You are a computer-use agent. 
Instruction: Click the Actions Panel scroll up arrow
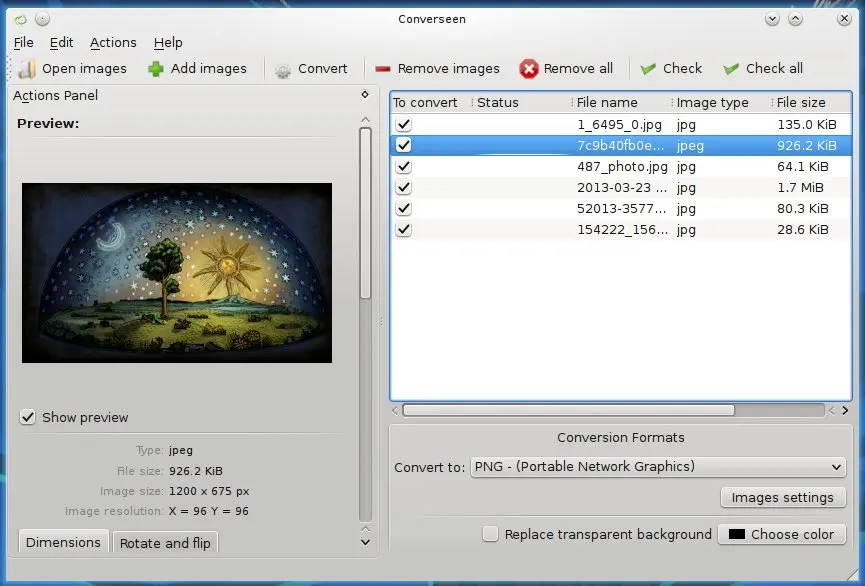365,120
